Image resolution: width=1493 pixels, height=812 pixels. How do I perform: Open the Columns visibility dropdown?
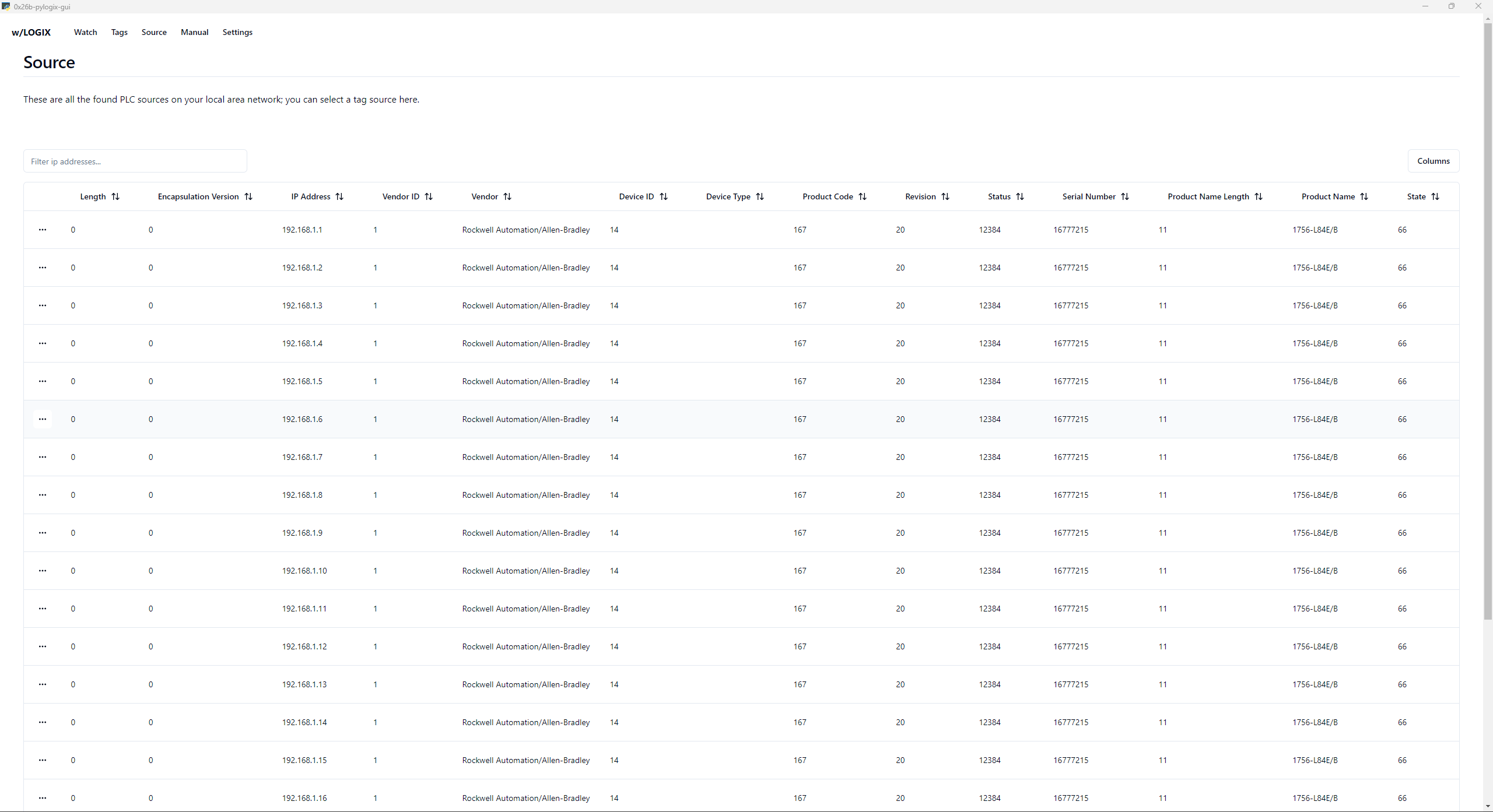coord(1433,161)
